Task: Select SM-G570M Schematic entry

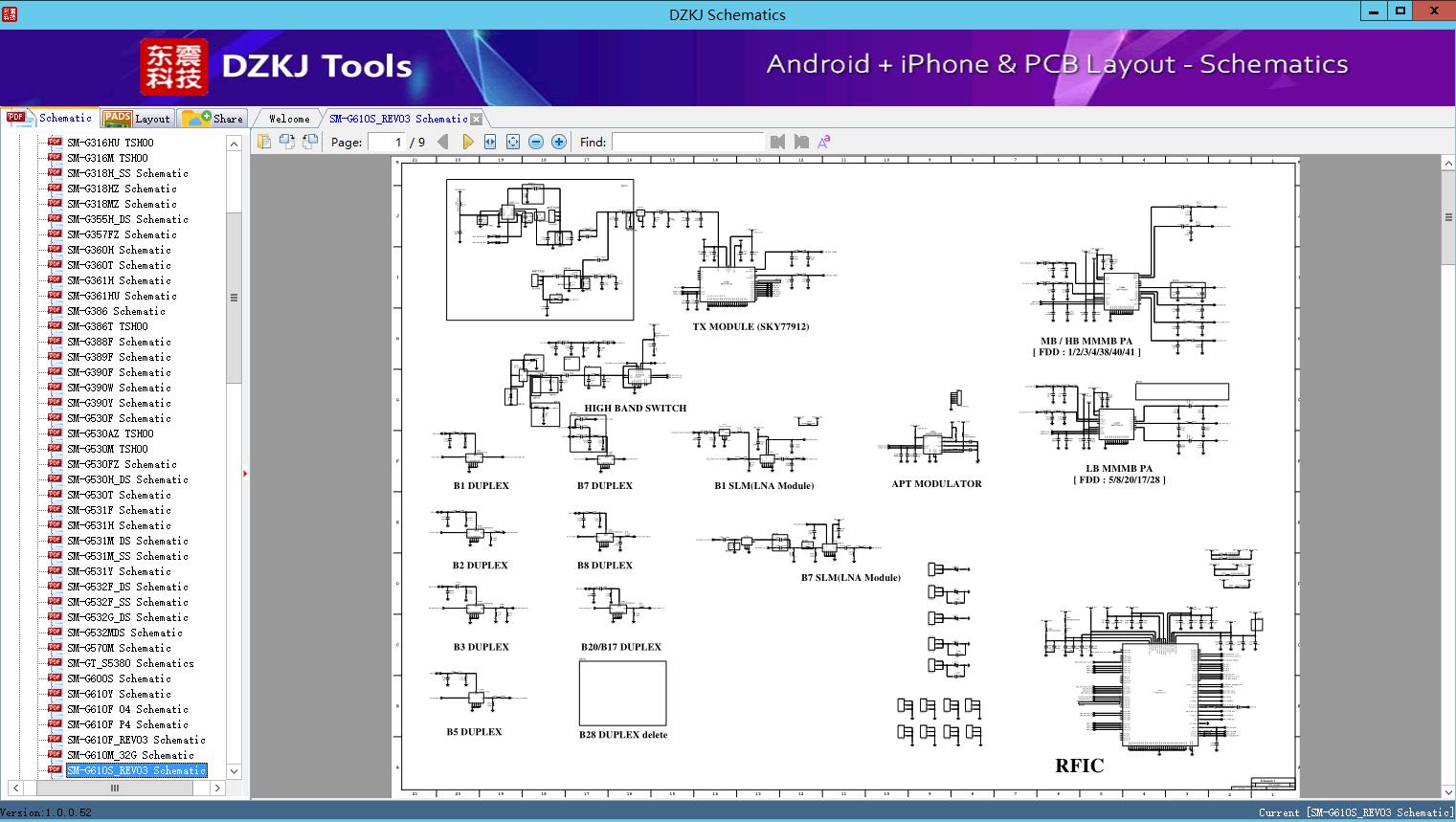Action: point(119,648)
